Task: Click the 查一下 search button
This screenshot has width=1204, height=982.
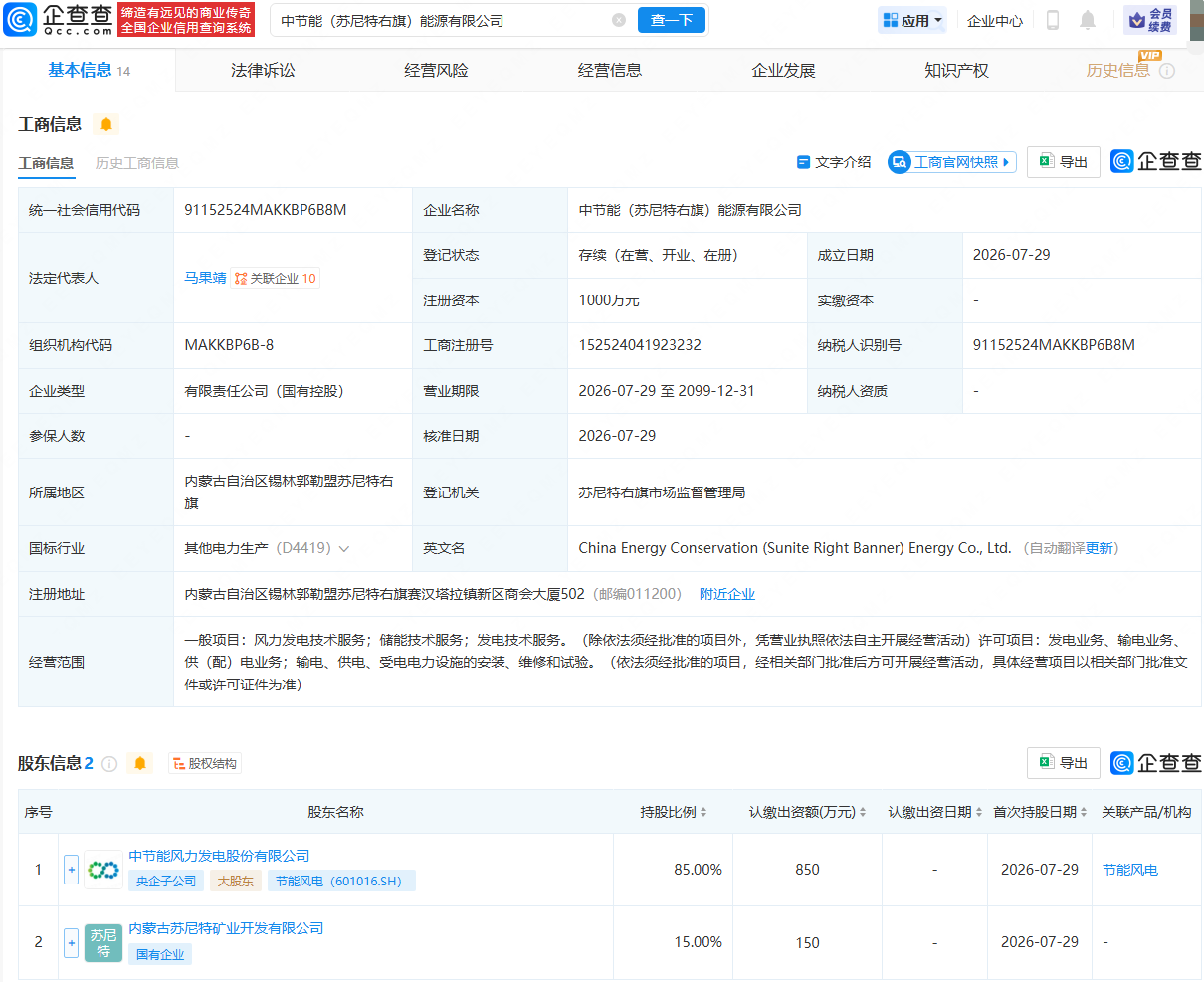Action: [x=672, y=20]
